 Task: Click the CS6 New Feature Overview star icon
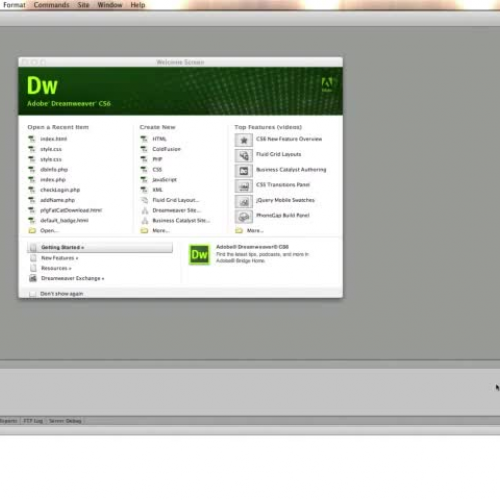[244, 140]
